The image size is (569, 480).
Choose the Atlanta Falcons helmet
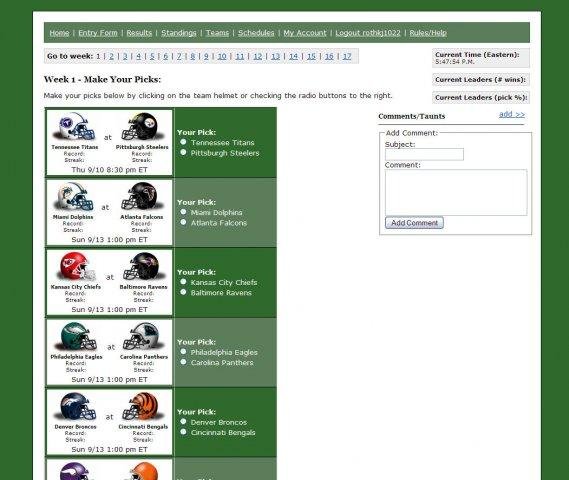[142, 196]
